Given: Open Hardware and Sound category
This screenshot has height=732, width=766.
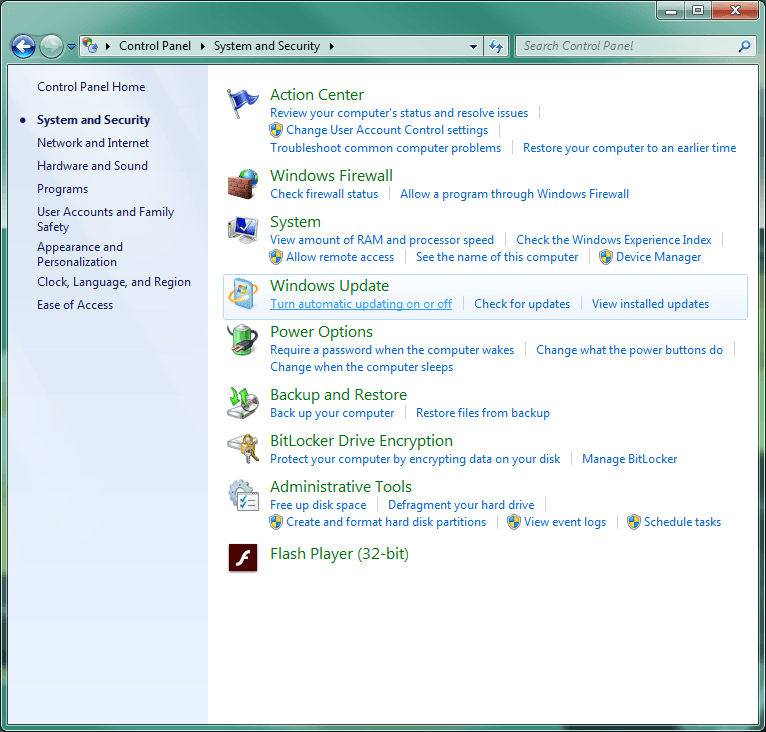Looking at the screenshot, I should coord(92,166).
